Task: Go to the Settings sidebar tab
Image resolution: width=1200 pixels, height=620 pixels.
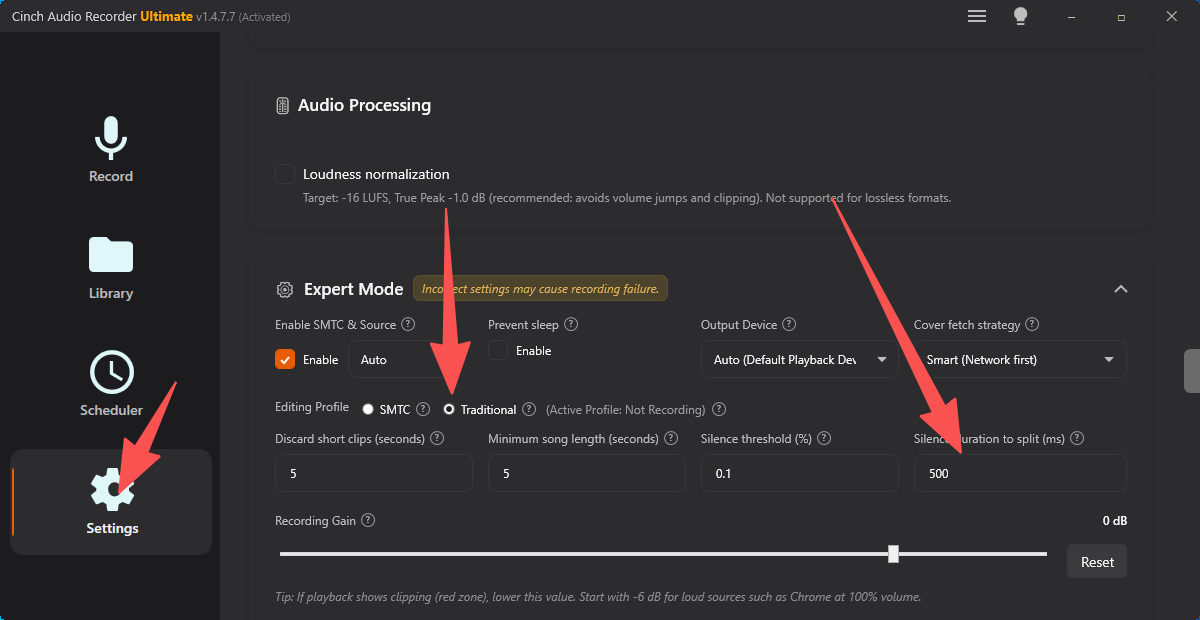Action: (x=111, y=502)
